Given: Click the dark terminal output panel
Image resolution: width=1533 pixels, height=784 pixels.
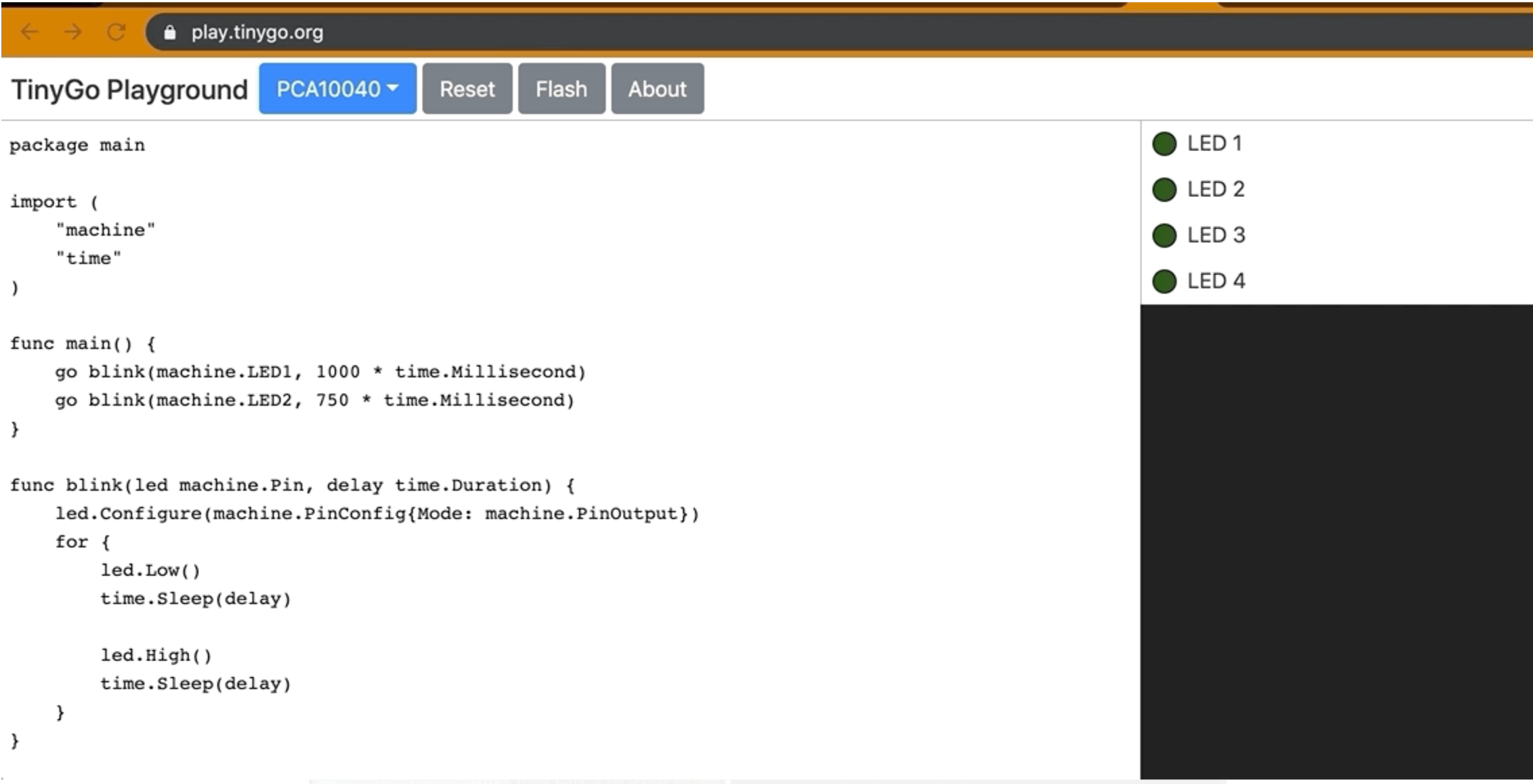Looking at the screenshot, I should pos(1336,540).
